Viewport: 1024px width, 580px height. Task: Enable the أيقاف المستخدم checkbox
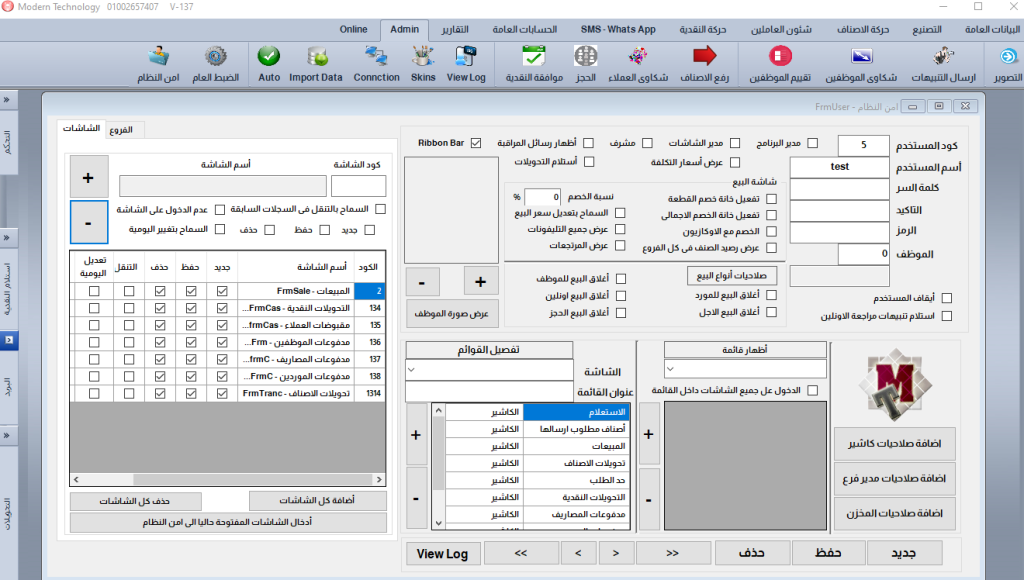pyautogui.click(x=946, y=297)
